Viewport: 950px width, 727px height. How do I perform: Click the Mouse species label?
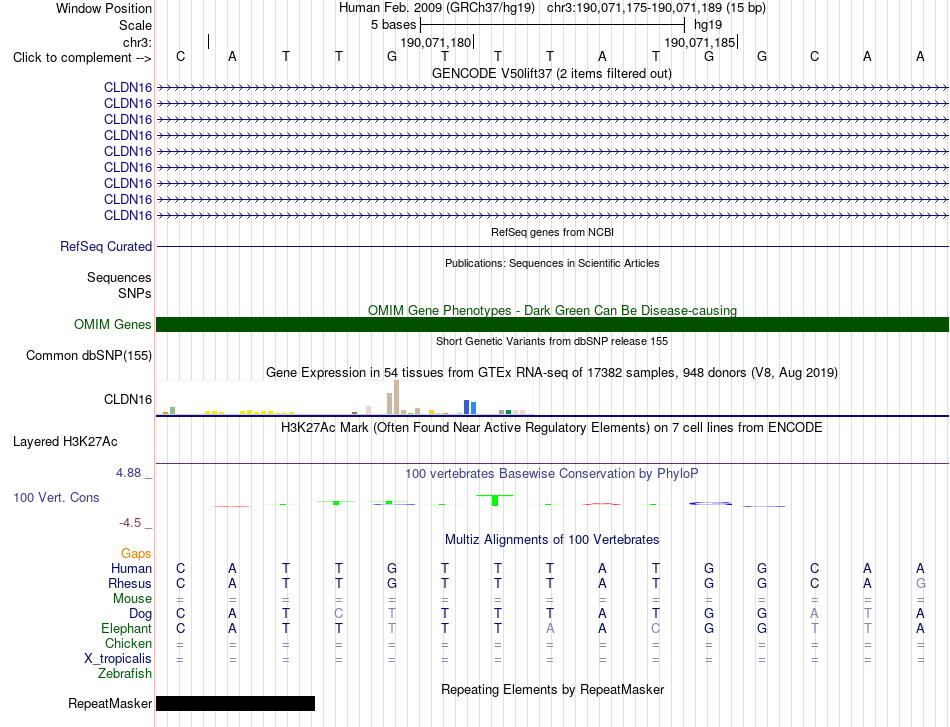tap(132, 599)
